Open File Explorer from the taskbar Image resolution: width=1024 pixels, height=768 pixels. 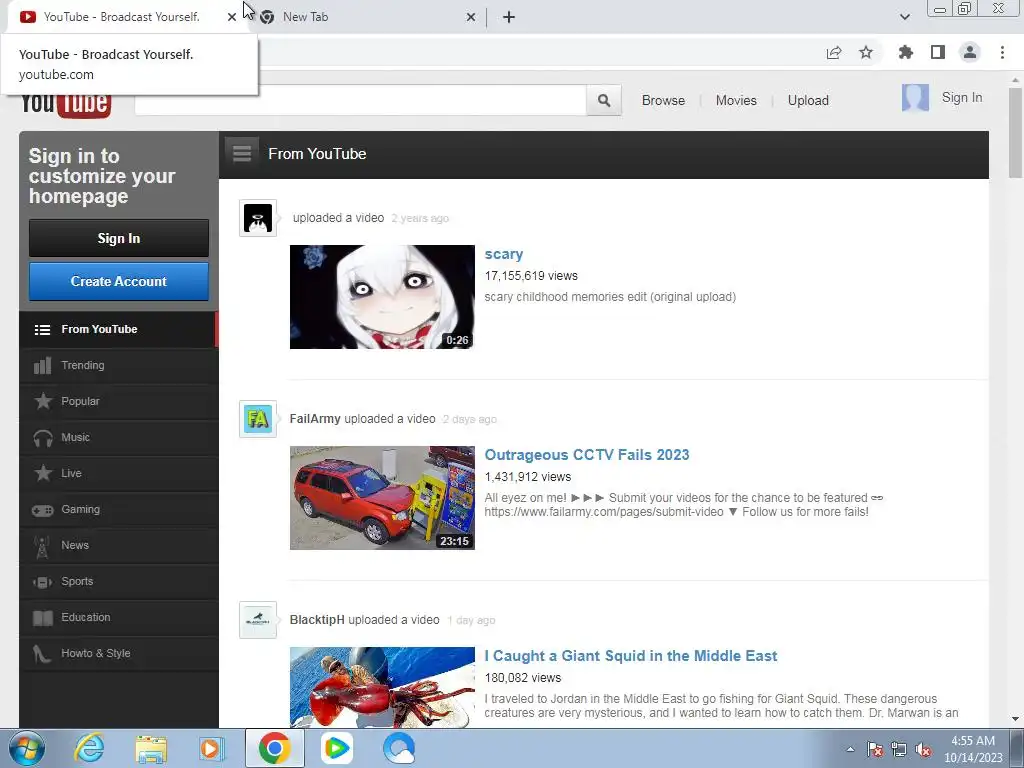pos(151,748)
